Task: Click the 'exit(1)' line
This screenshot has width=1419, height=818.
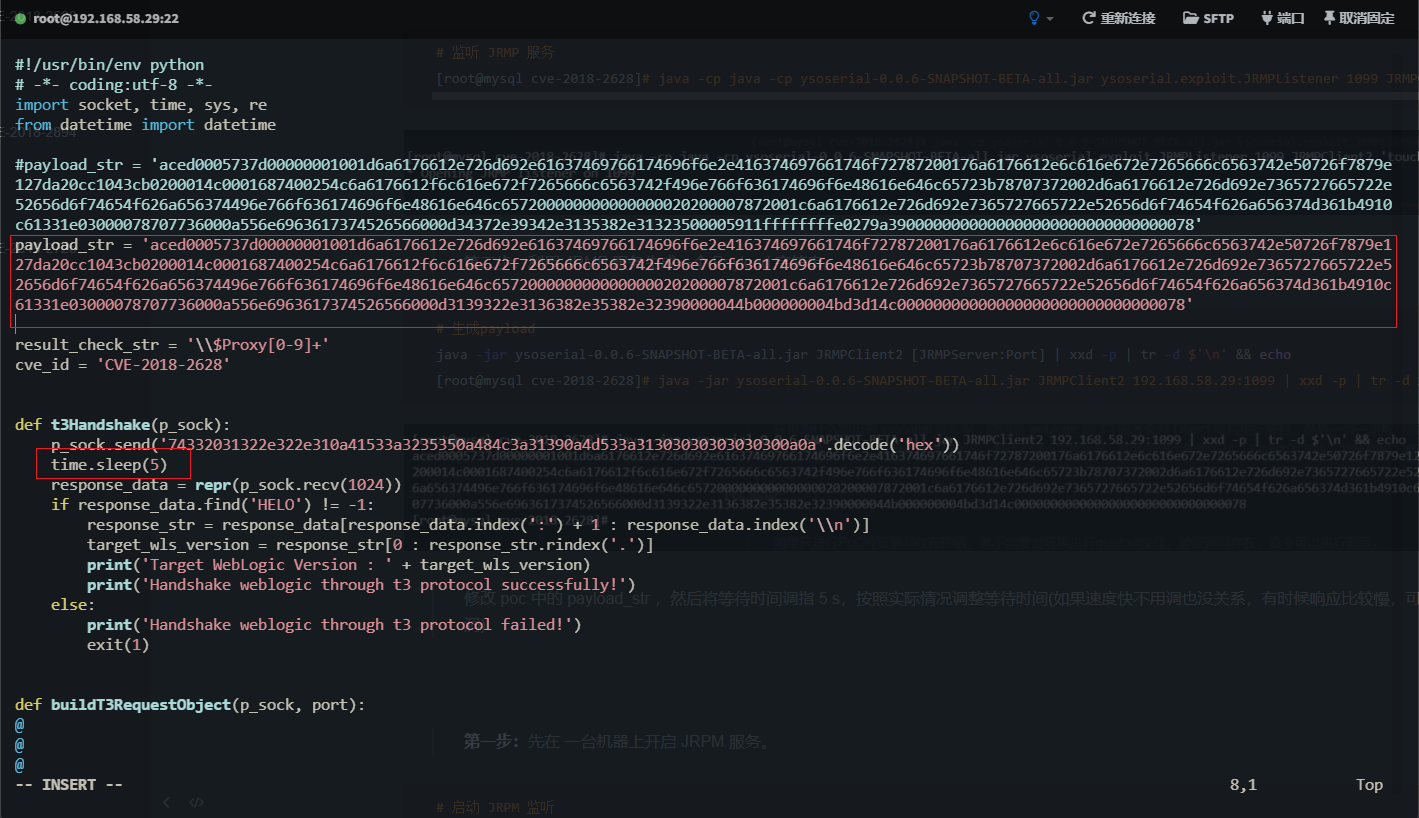Action: pos(118,645)
